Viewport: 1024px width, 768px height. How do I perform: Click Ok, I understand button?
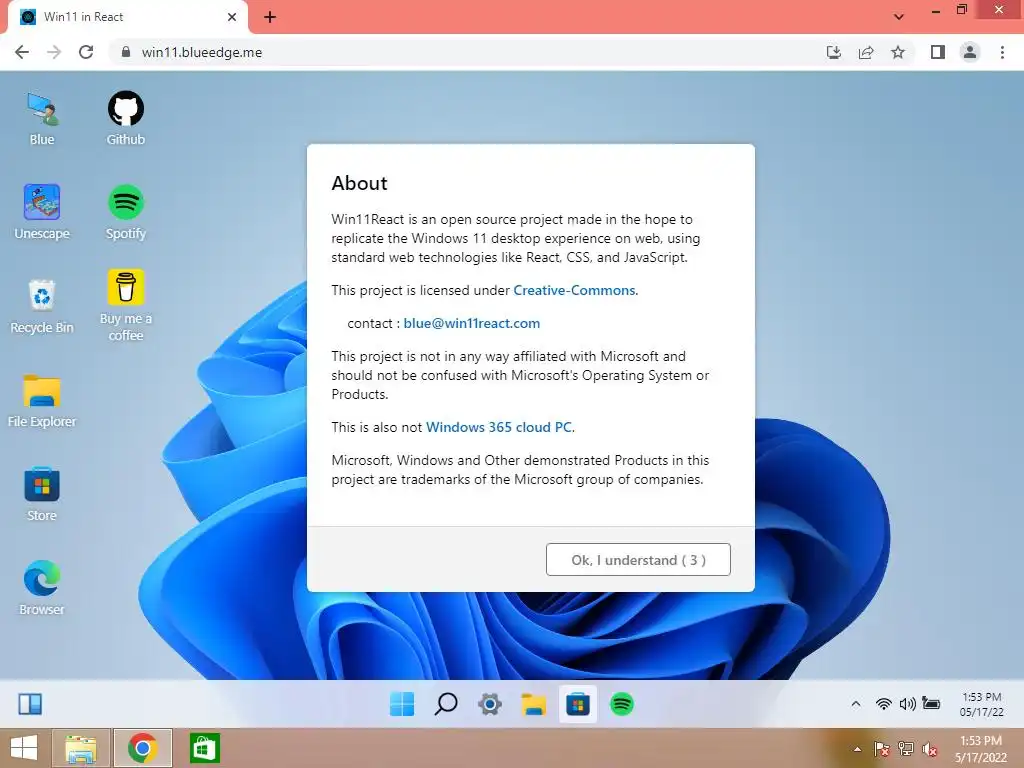click(x=638, y=560)
